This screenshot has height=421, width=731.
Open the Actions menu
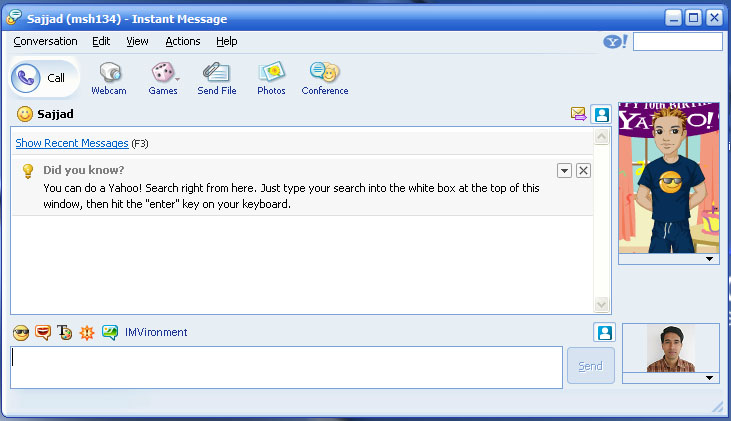pyautogui.click(x=183, y=41)
